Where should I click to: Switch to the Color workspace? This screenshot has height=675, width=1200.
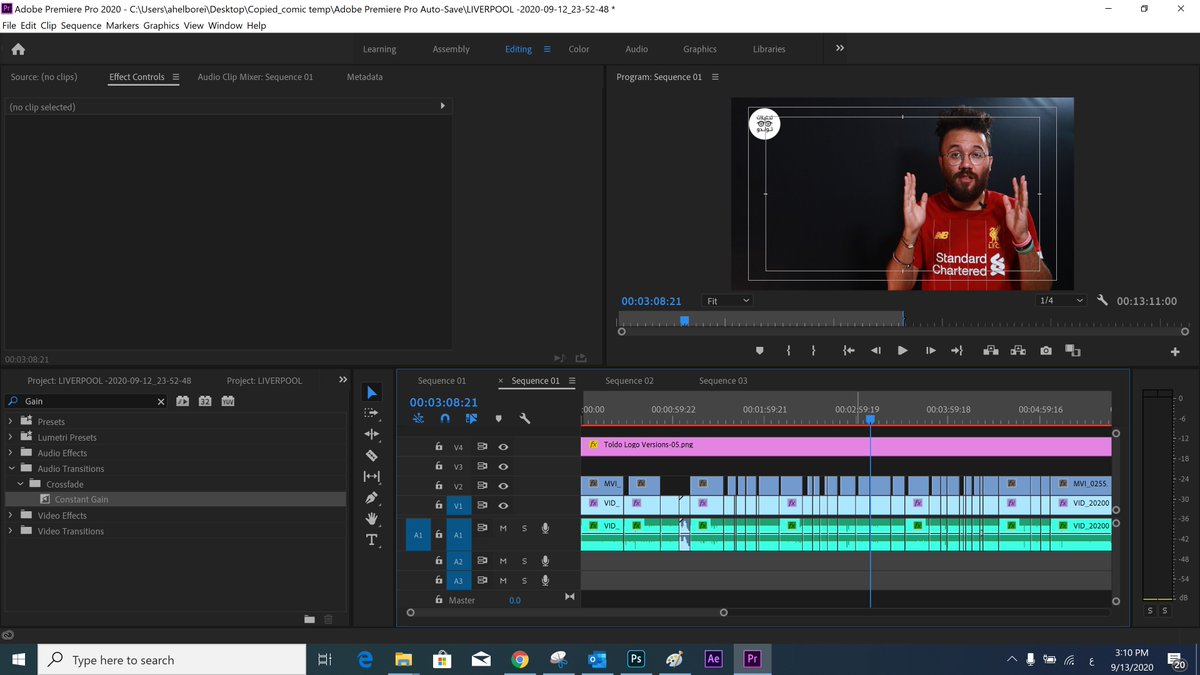click(x=579, y=49)
